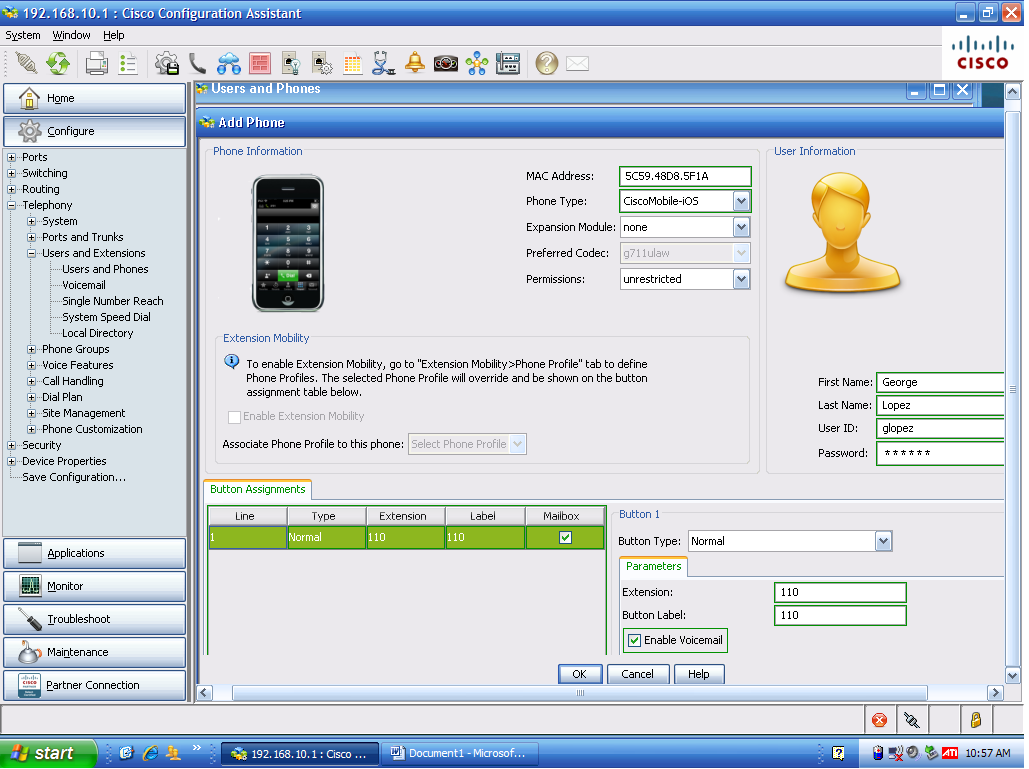Tick the Enable Extension Mobility checkbox
The width and height of the screenshot is (1029, 769).
234,417
